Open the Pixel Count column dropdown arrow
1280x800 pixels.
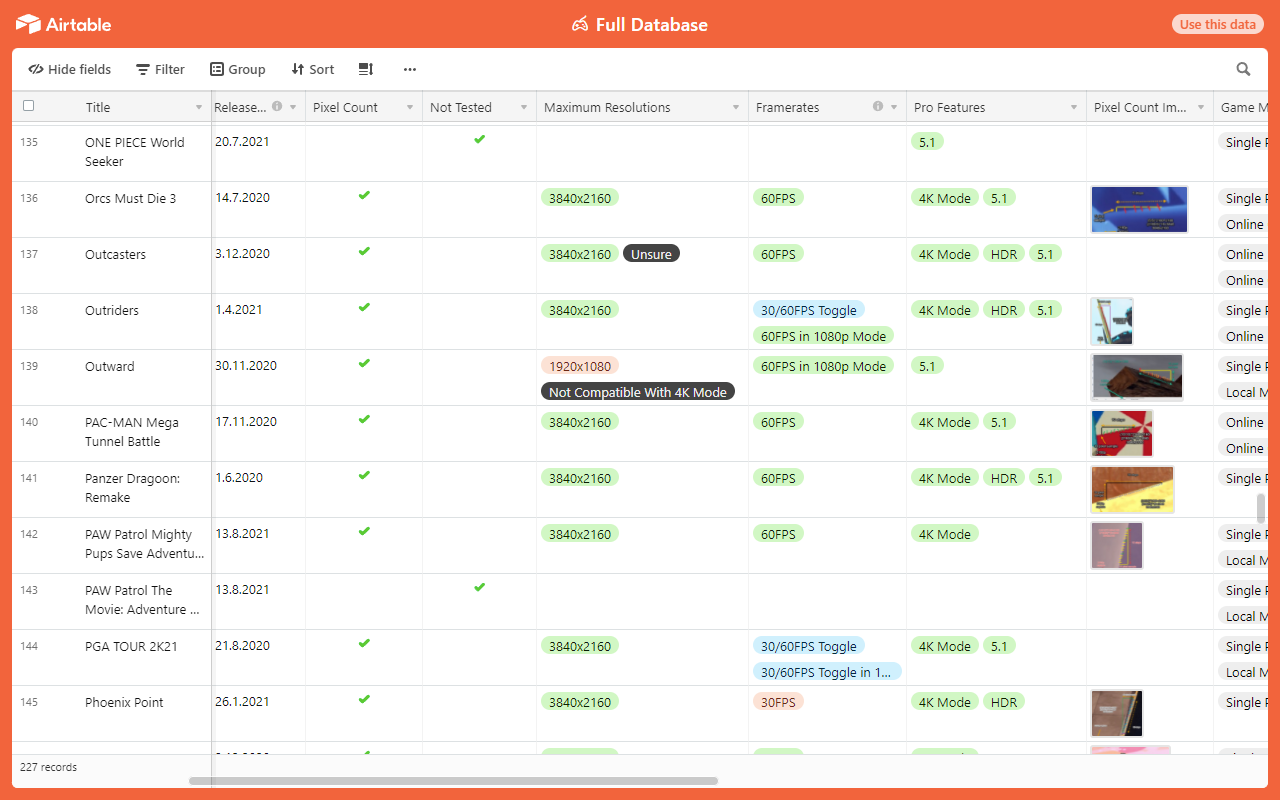pos(410,107)
